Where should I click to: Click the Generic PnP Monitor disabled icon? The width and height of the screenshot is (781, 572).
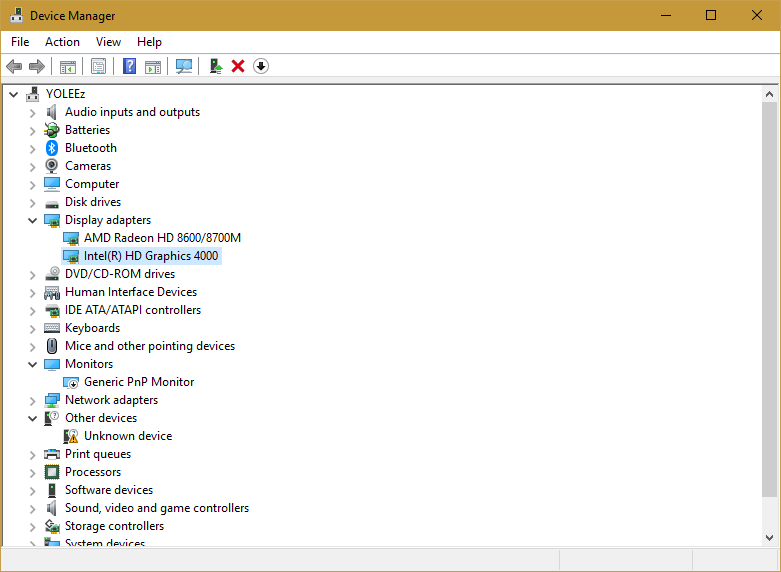[x=71, y=382]
